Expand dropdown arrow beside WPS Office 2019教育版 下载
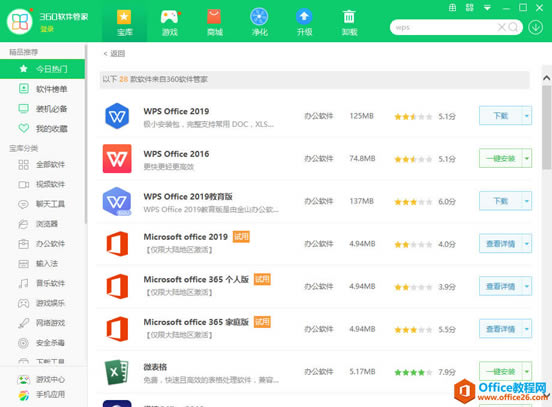552x407 pixels. (527, 201)
